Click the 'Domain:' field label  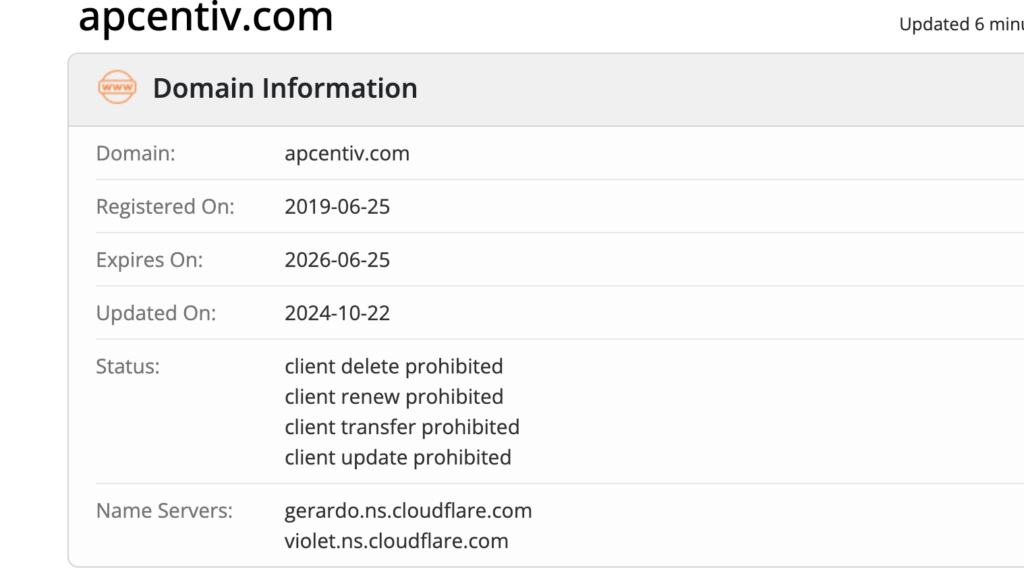point(135,154)
